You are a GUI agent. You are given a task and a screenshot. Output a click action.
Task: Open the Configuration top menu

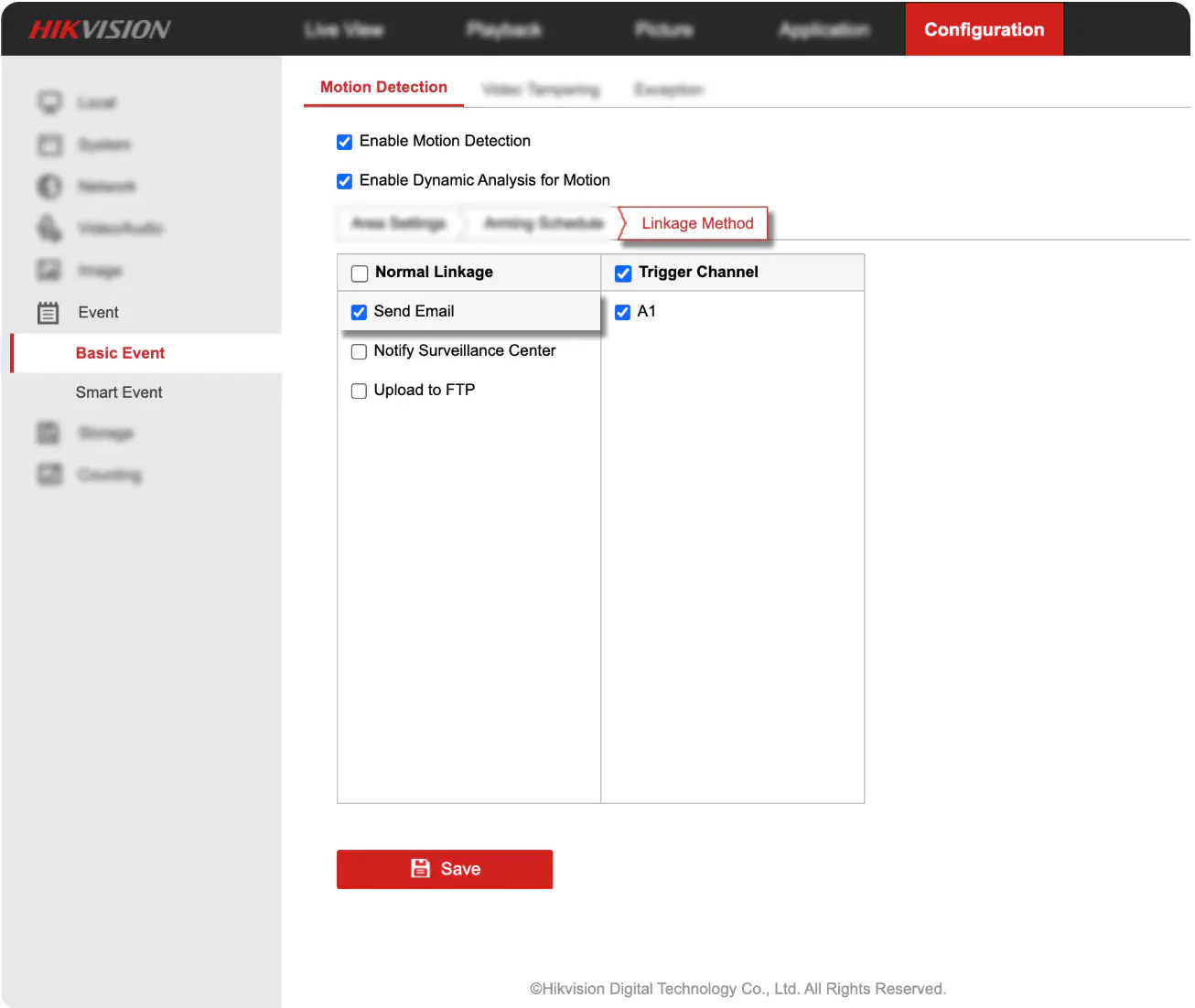(984, 29)
